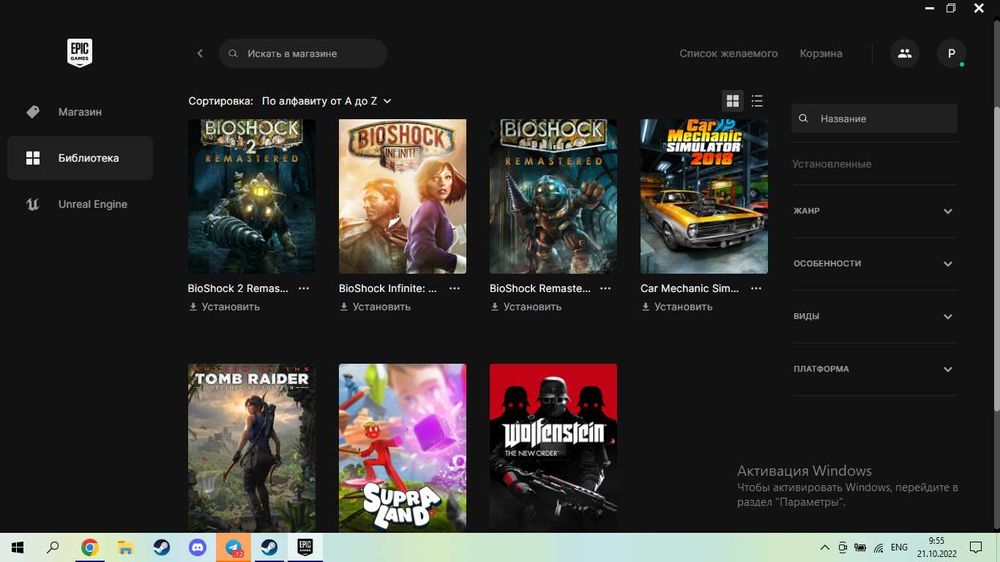Open Supraland game cover
Screen dimensions: 1000x562
(x=402, y=448)
